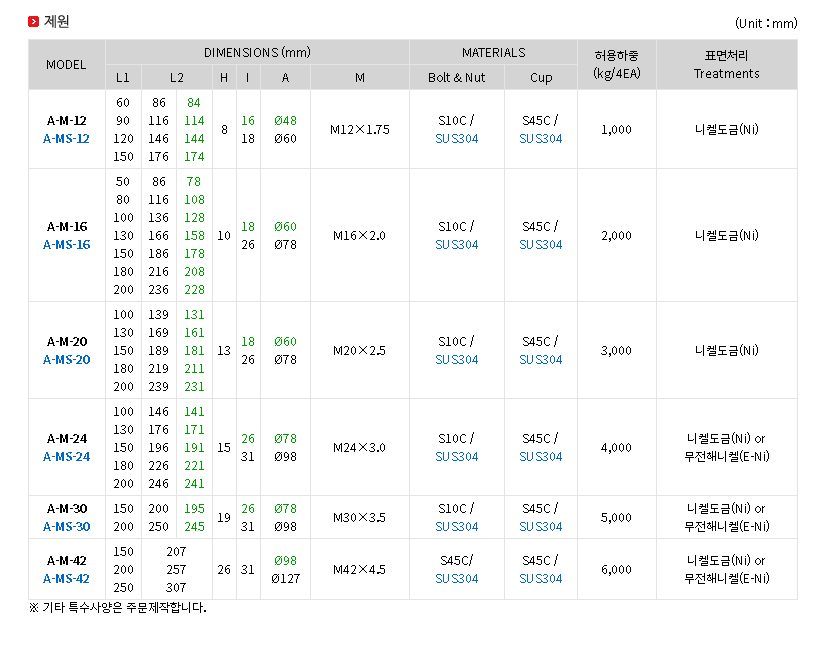Click the M column header

360,77
